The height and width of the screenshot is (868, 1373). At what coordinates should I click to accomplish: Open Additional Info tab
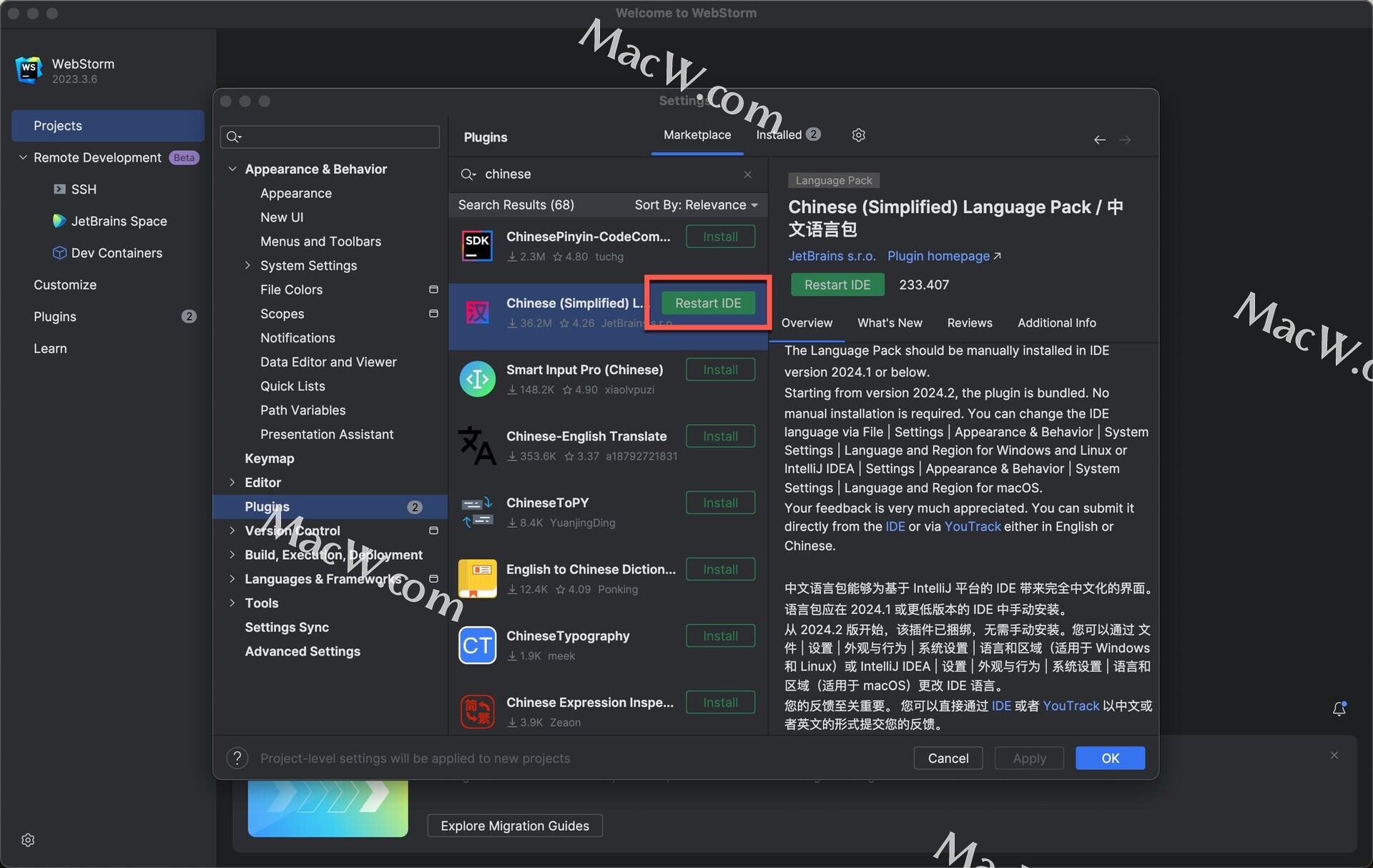1056,323
